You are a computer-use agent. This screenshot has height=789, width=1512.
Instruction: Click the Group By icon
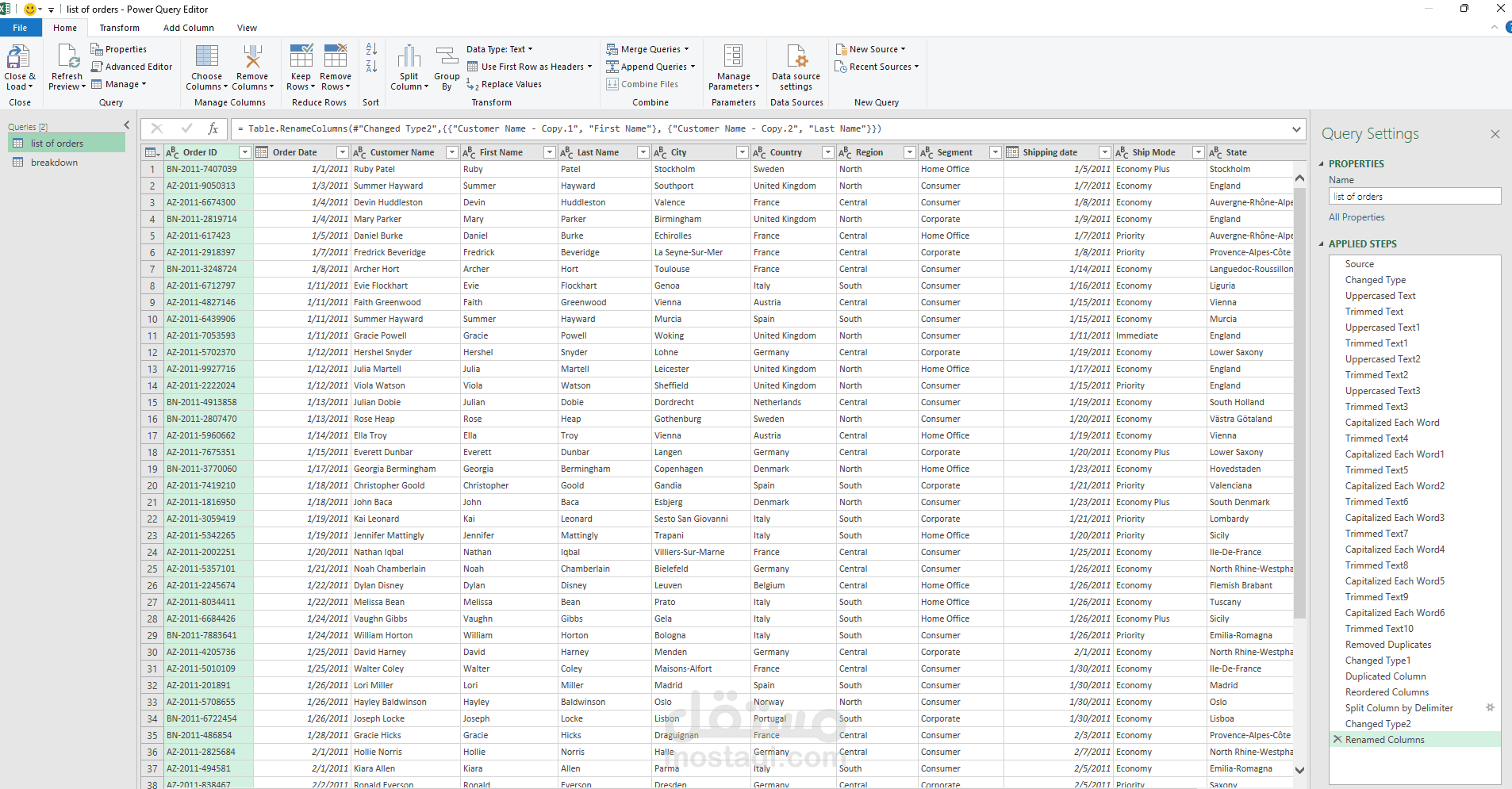click(447, 57)
